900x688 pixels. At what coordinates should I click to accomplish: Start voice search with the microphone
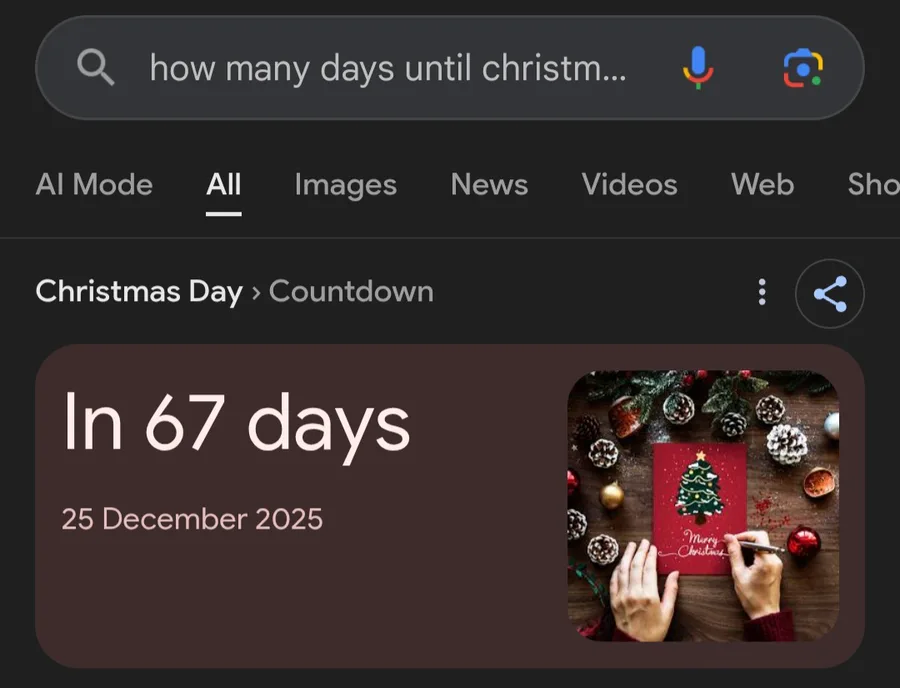pyautogui.click(x=698, y=68)
